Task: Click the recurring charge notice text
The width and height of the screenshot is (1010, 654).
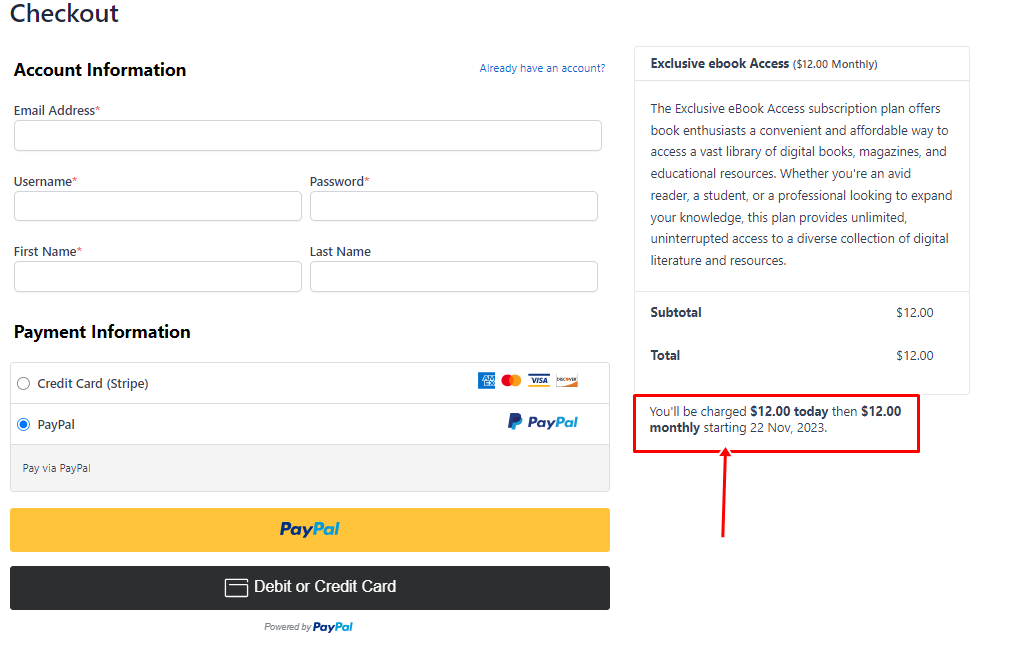Action: click(x=776, y=419)
